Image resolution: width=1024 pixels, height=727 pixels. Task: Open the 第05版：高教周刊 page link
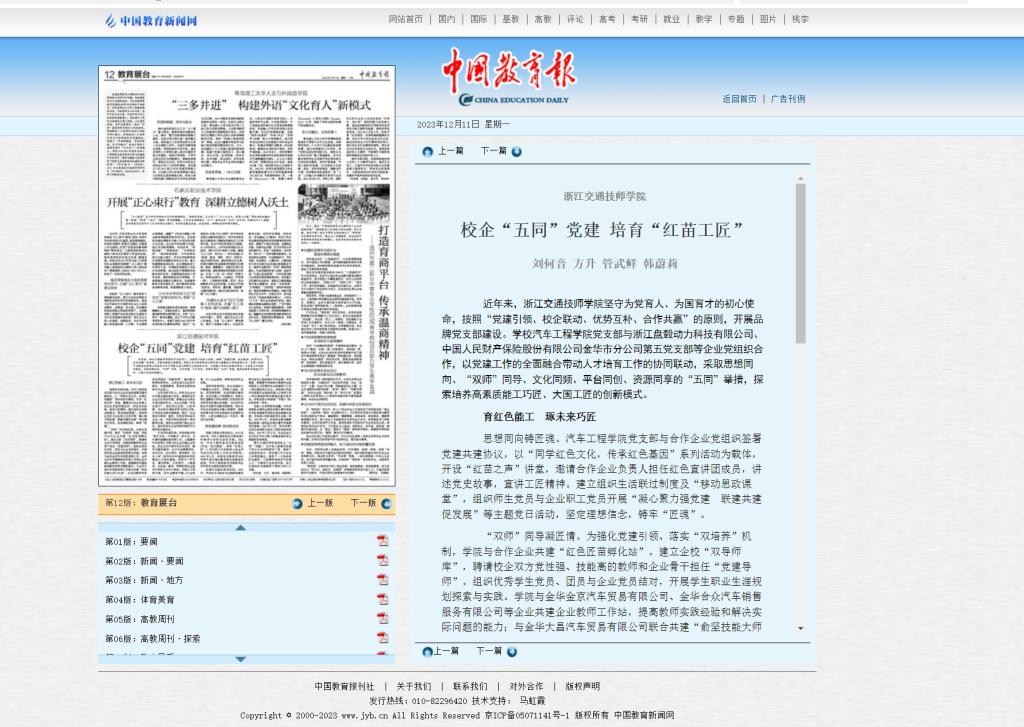[140, 619]
